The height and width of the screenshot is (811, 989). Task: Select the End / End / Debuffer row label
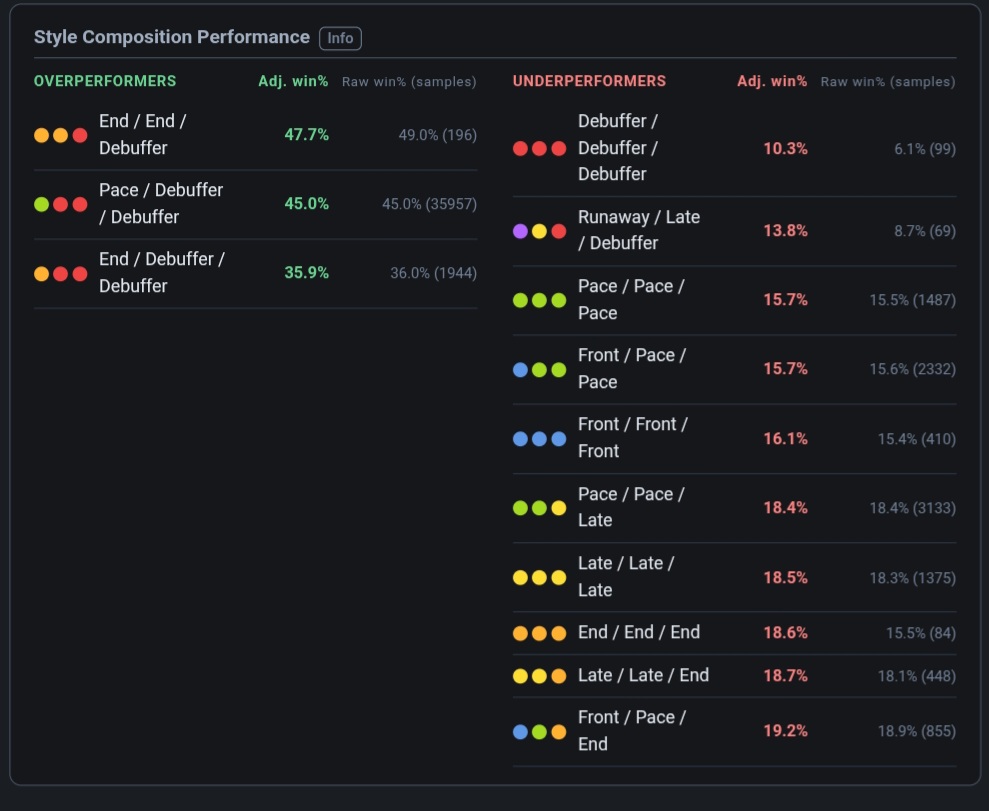(x=143, y=134)
